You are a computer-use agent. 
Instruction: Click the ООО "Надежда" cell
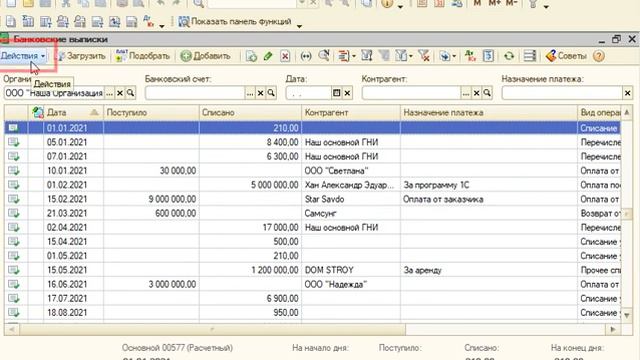[351, 284]
